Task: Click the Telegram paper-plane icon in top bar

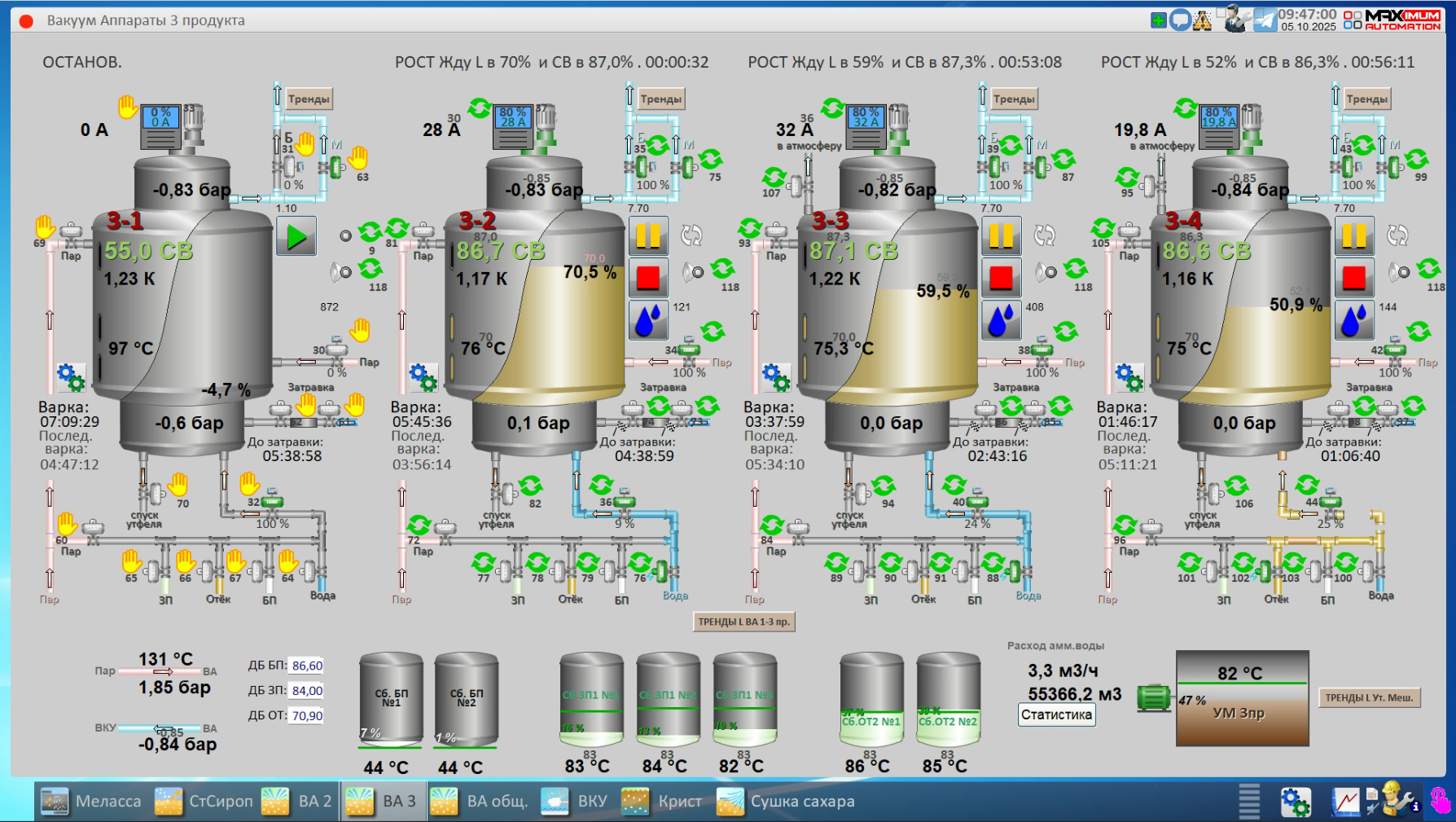Action: tap(1265, 20)
